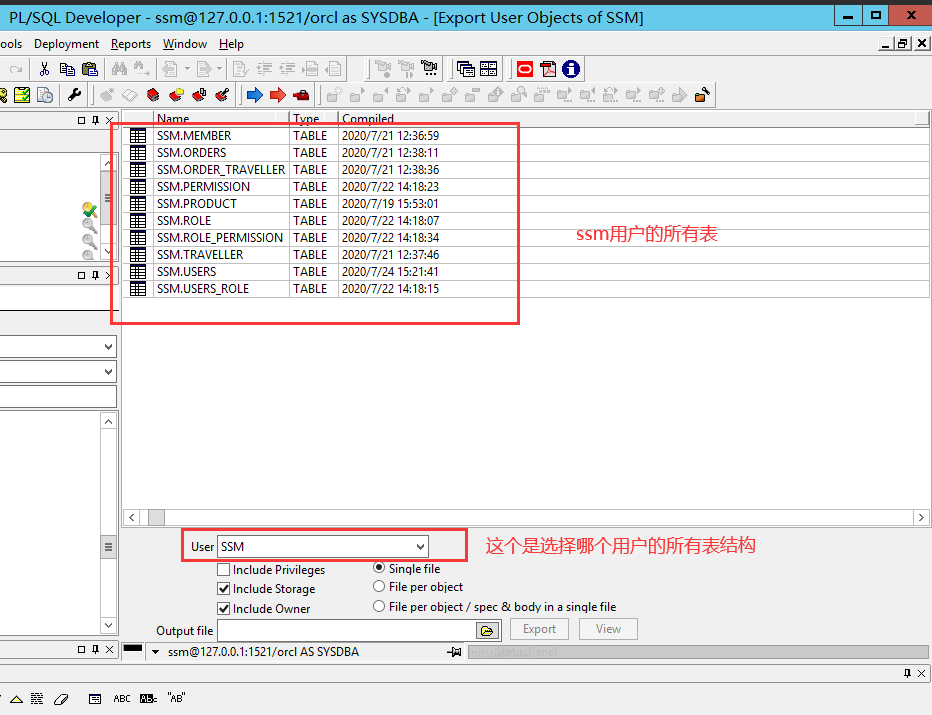Click the ABC icon in bottom toolbar
The width and height of the screenshot is (932, 715).
(122, 698)
